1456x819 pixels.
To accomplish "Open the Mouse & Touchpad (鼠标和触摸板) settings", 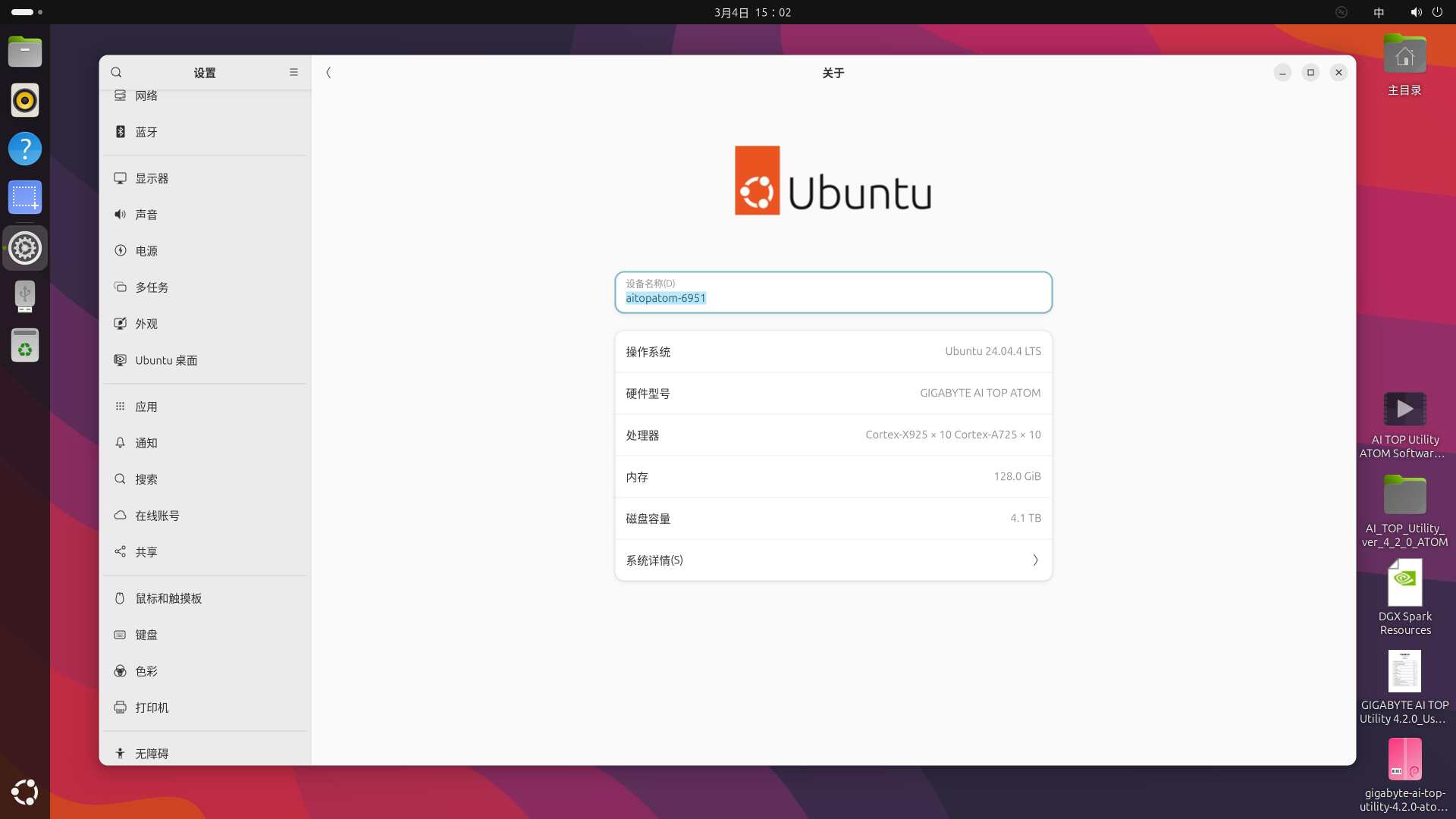I will (x=168, y=598).
